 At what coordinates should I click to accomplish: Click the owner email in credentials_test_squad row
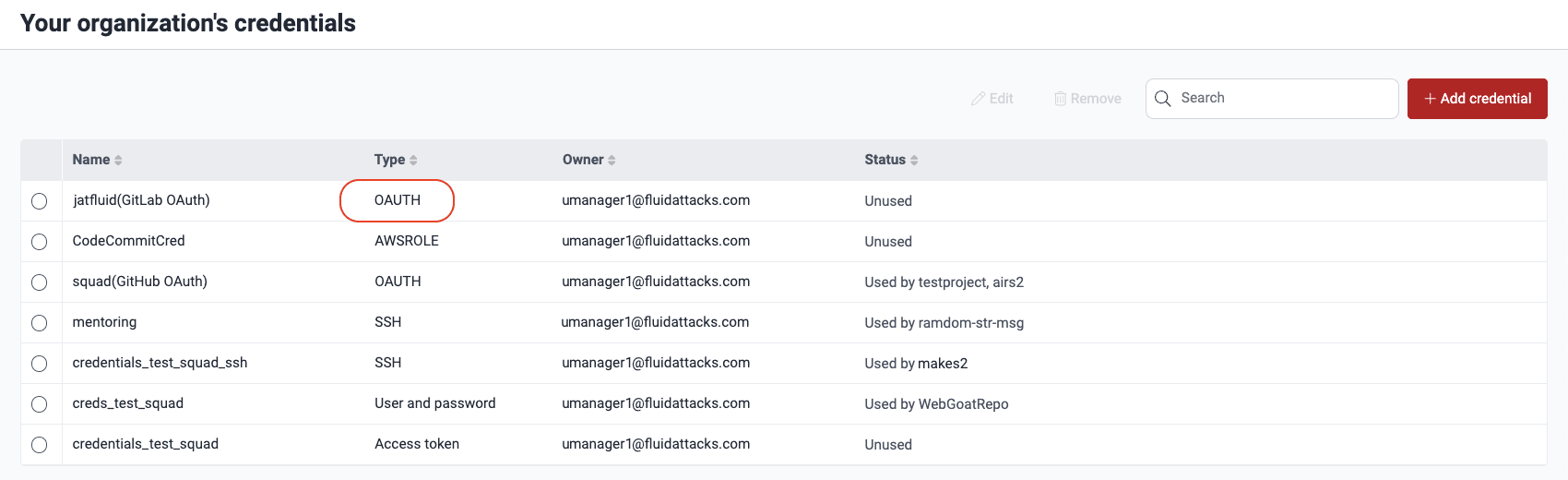(656, 444)
